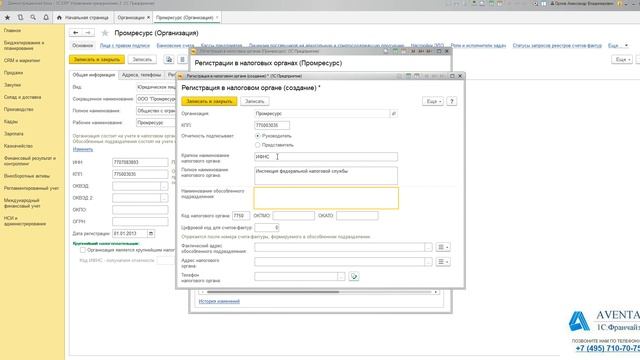Click Записать in the Организация form

point(142,60)
